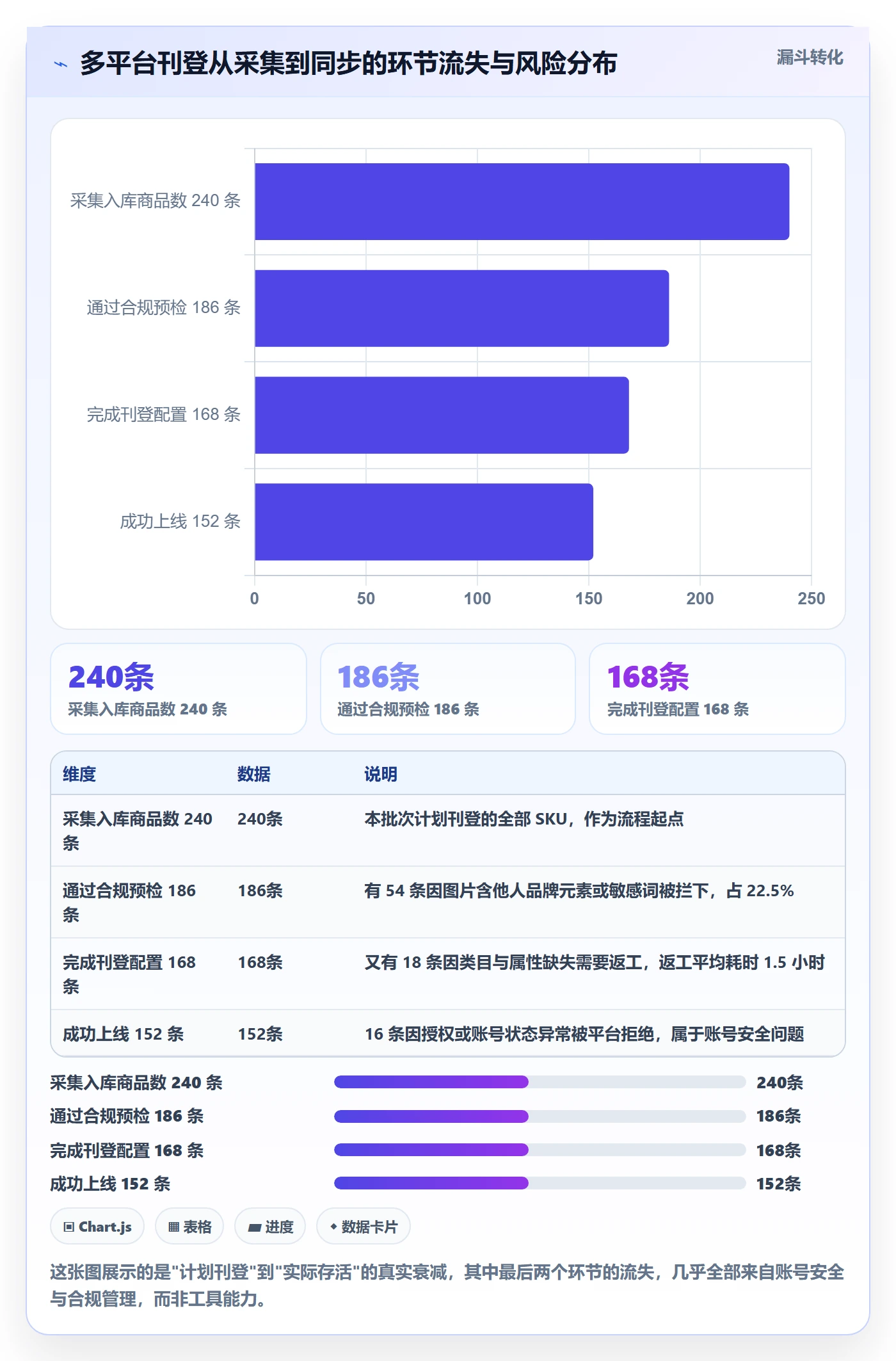This screenshot has width=896, height=1361.
Task: Click progress value 152条 at row end
Action: point(779,1184)
